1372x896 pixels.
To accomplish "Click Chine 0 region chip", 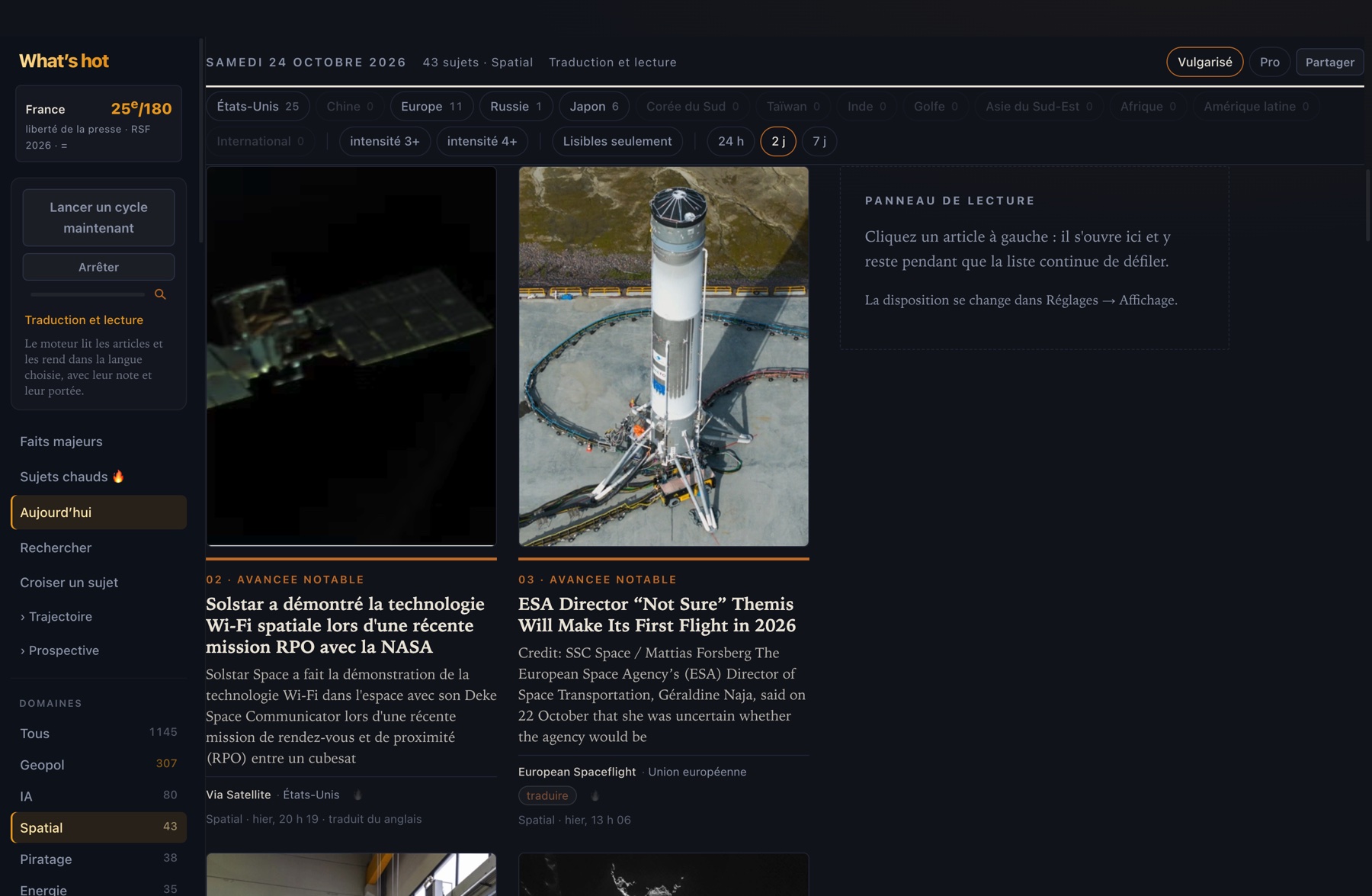I will pos(350,106).
